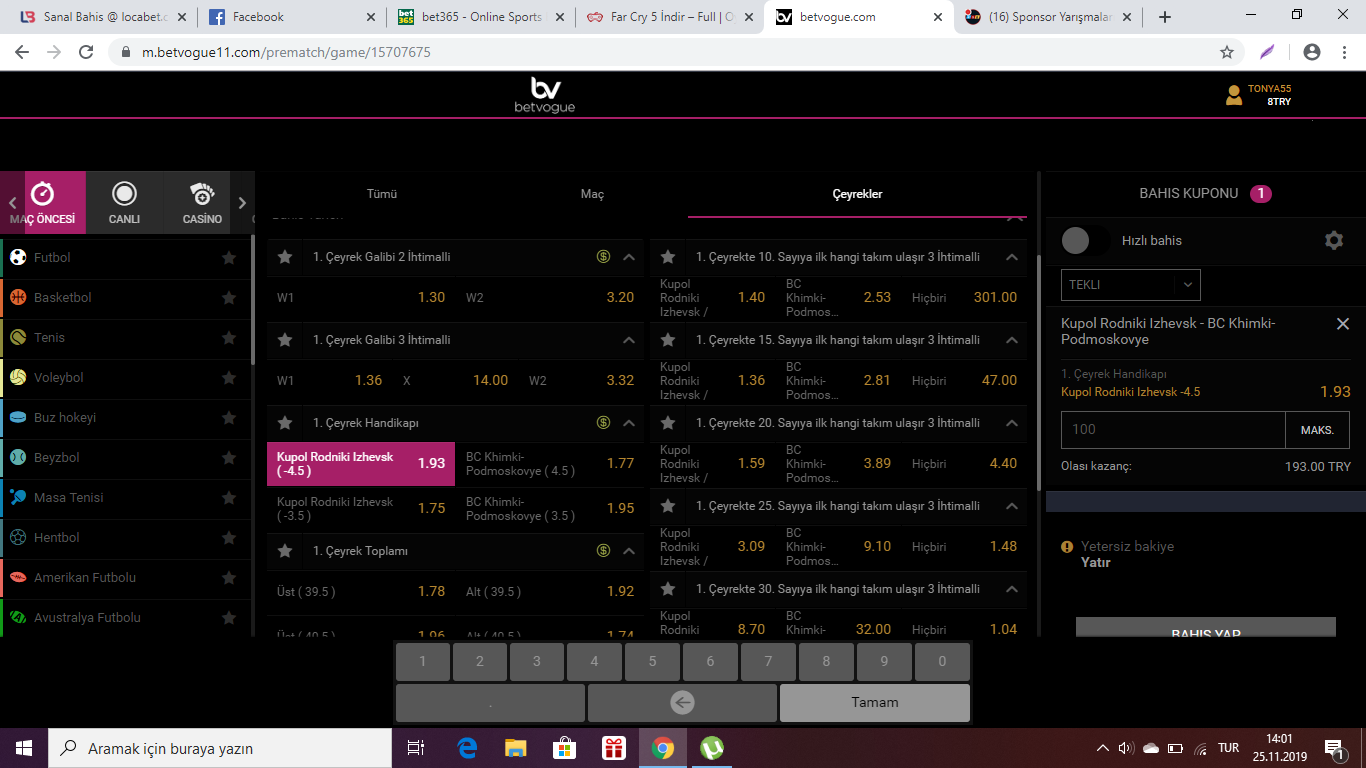This screenshot has height=768, width=1366.
Task: Tap the Tamam keypad button
Action: 874,703
